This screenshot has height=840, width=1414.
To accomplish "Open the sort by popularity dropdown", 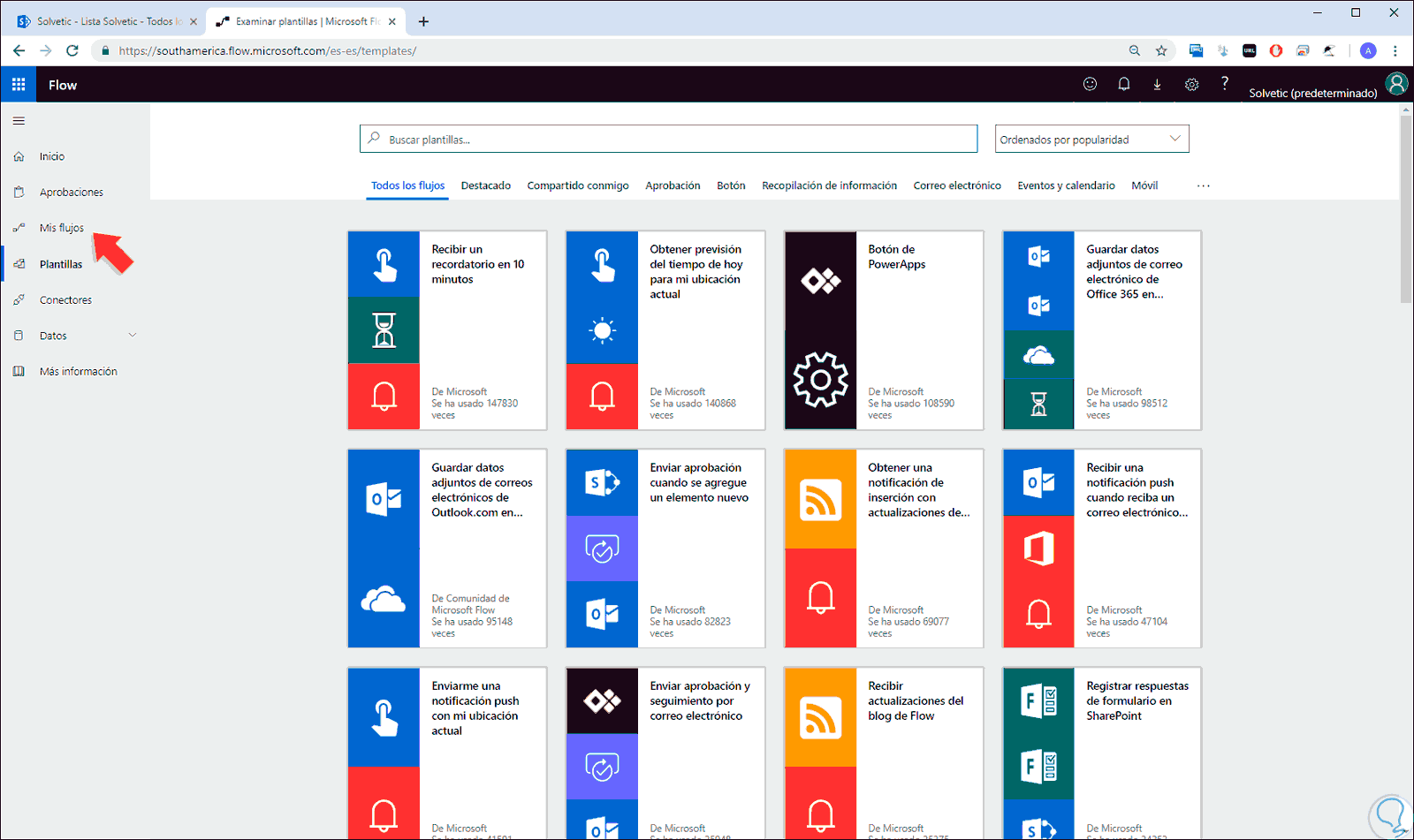I will coord(1091,139).
